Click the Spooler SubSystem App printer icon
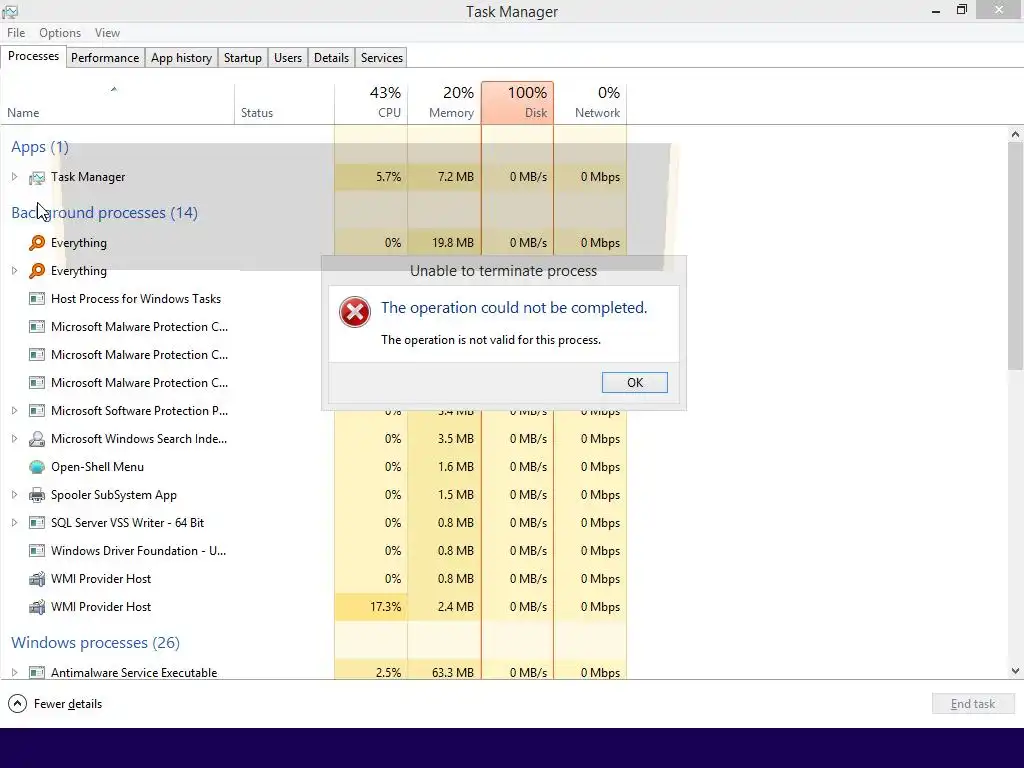 37,495
